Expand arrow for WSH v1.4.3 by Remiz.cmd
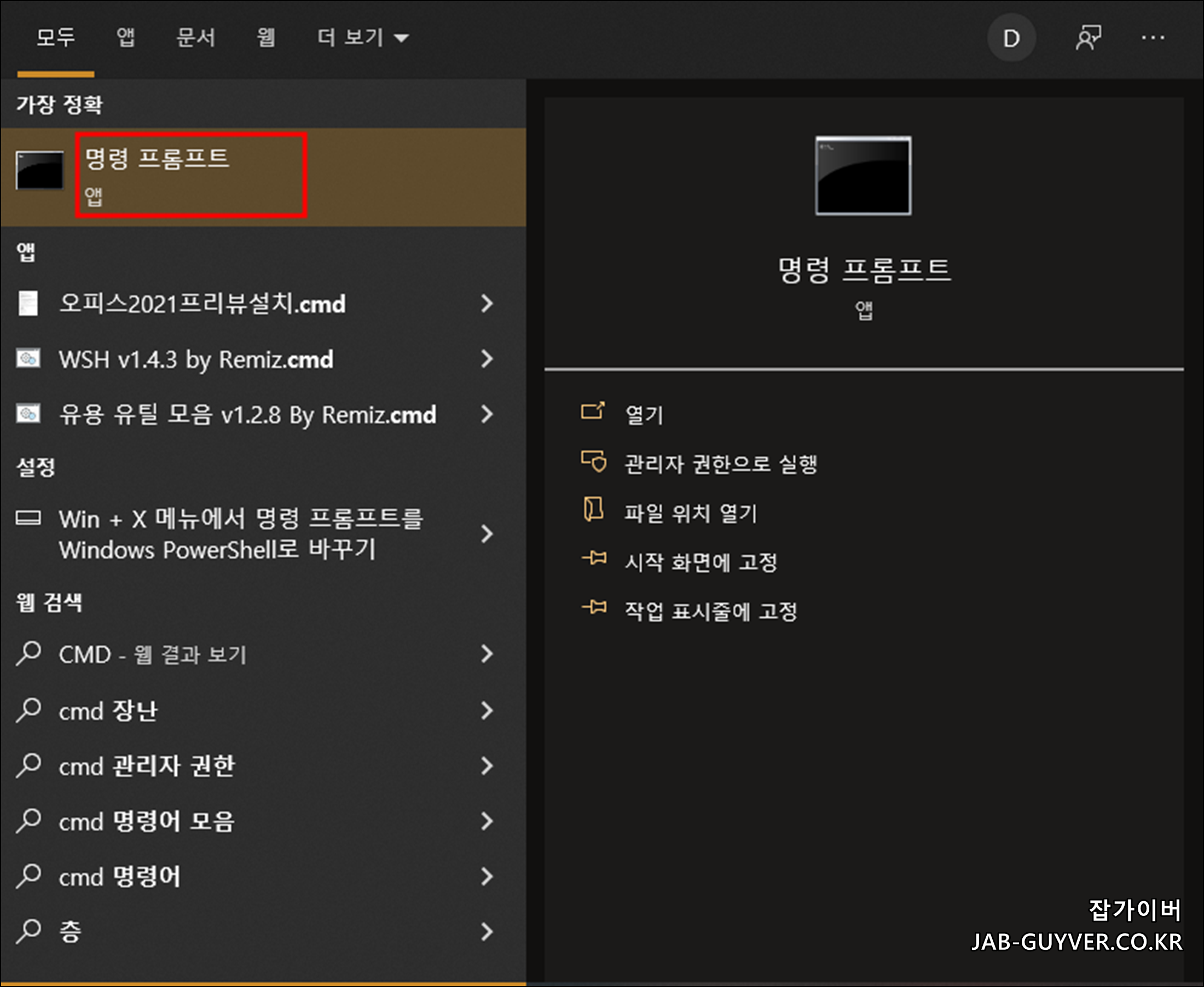The width and height of the screenshot is (1204, 987). click(487, 359)
